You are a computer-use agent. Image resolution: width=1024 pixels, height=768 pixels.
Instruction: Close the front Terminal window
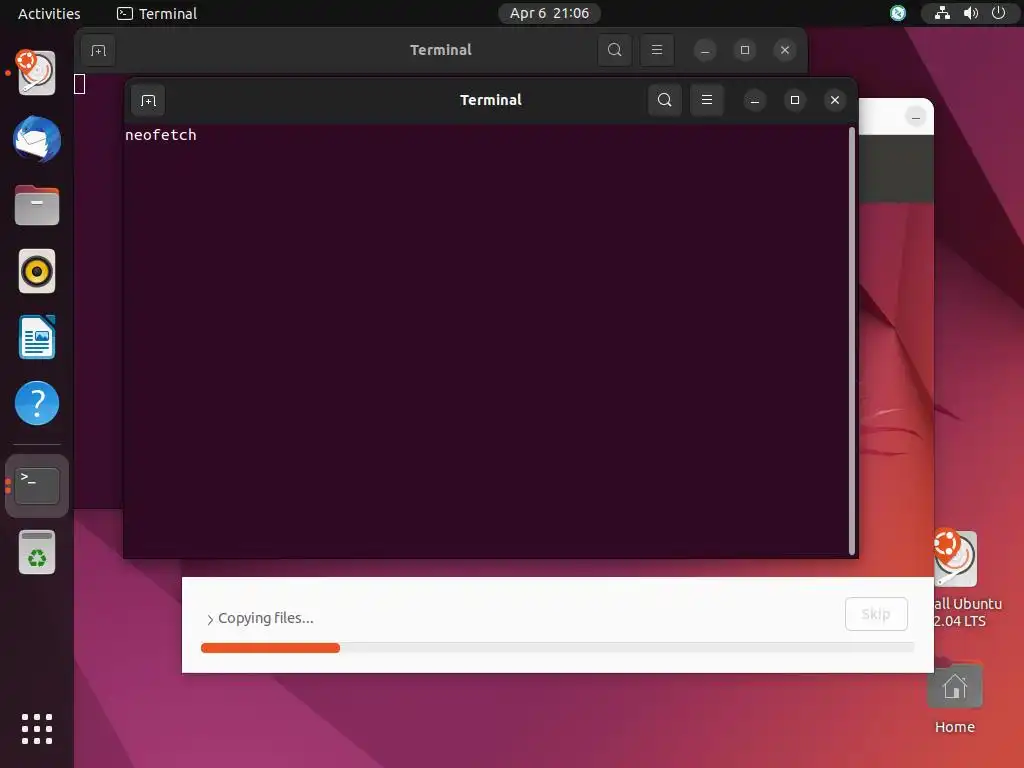click(835, 100)
